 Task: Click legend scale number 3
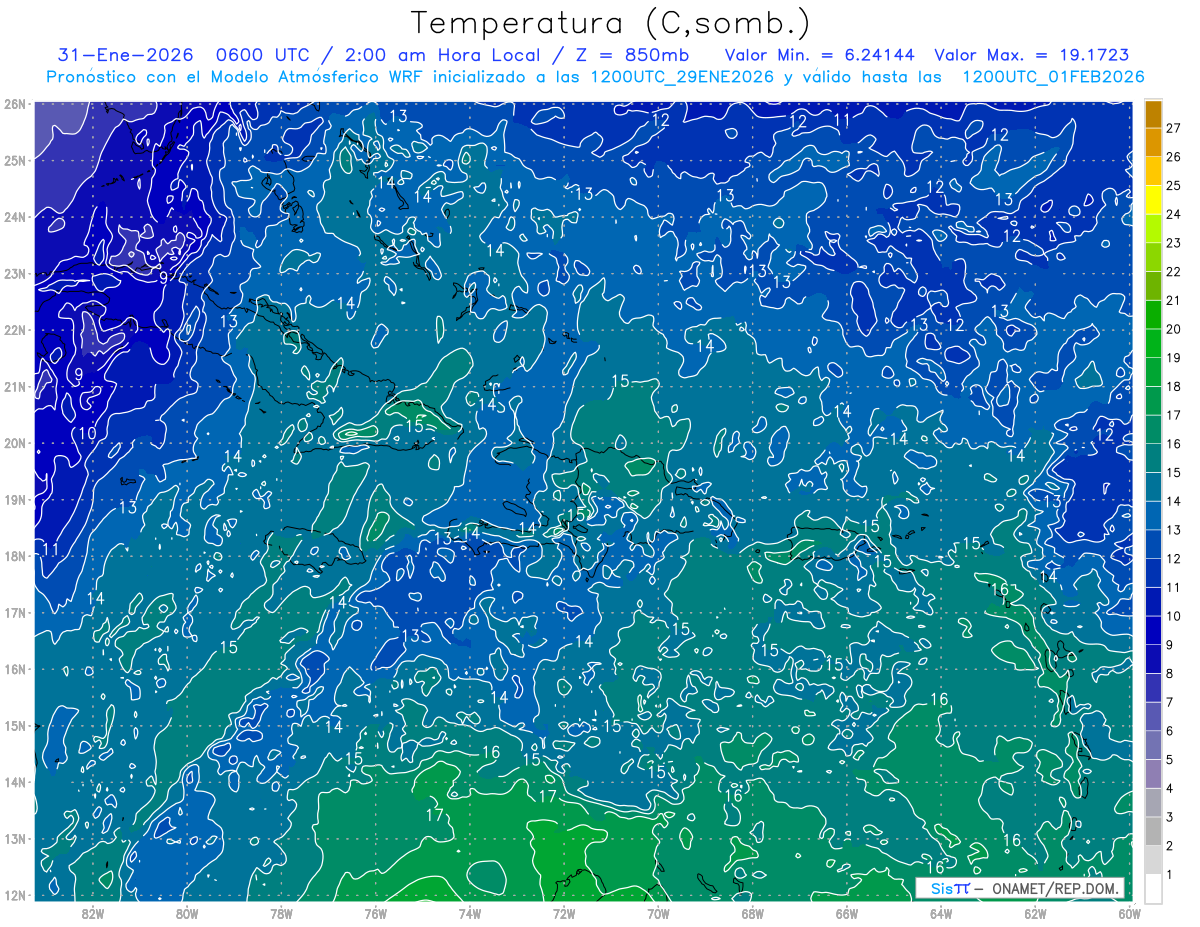[1171, 817]
